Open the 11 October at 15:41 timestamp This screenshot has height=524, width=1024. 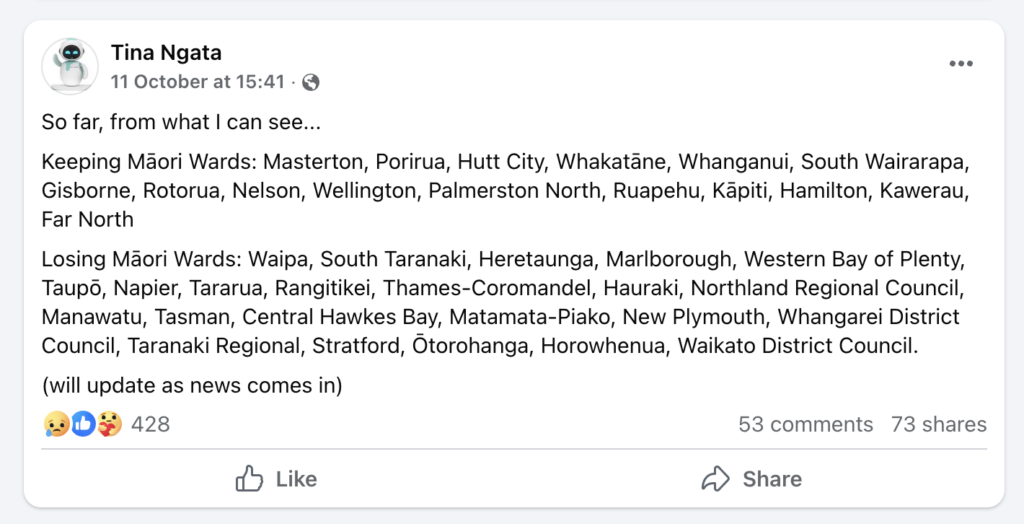pos(198,82)
